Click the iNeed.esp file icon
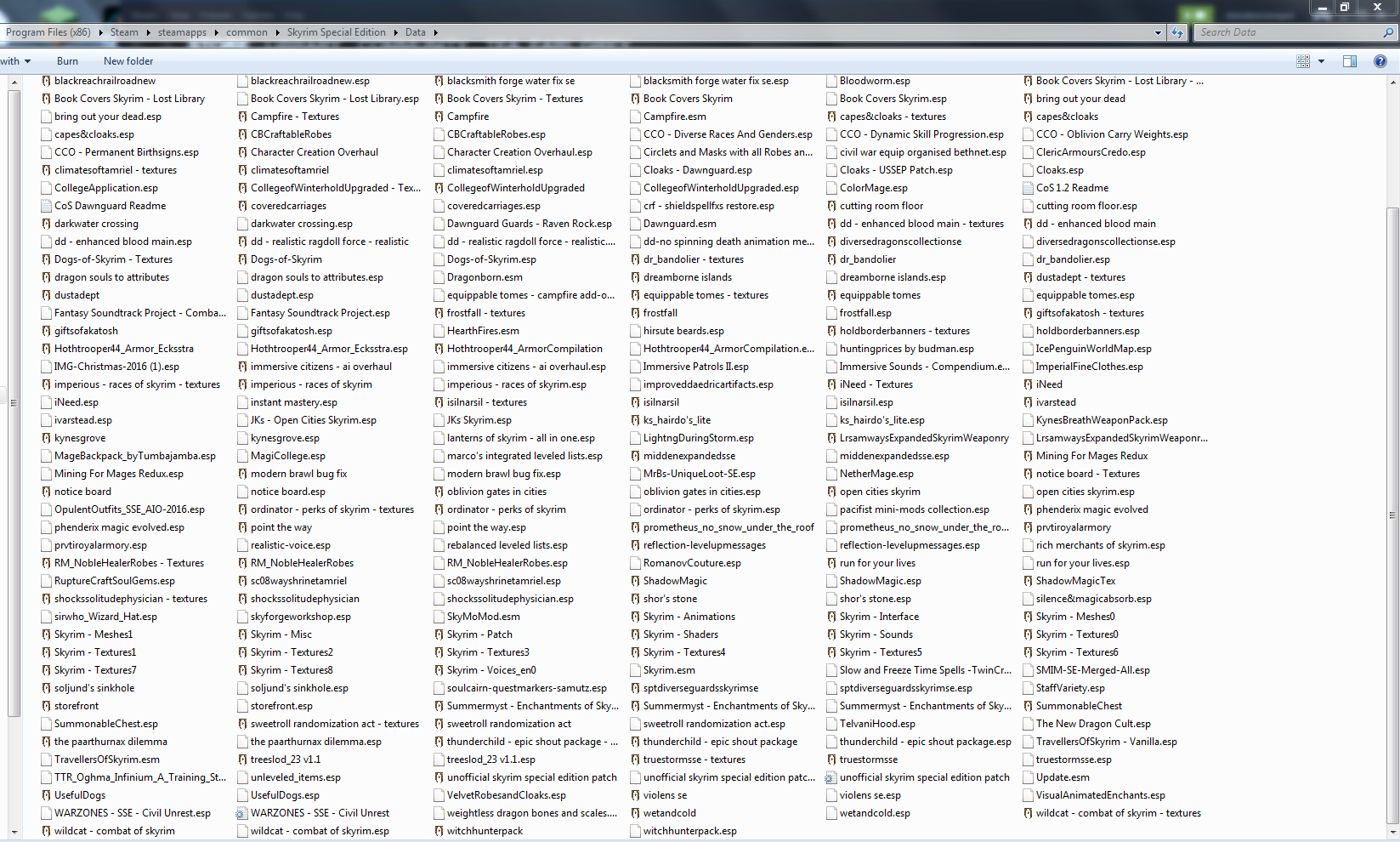 point(47,402)
